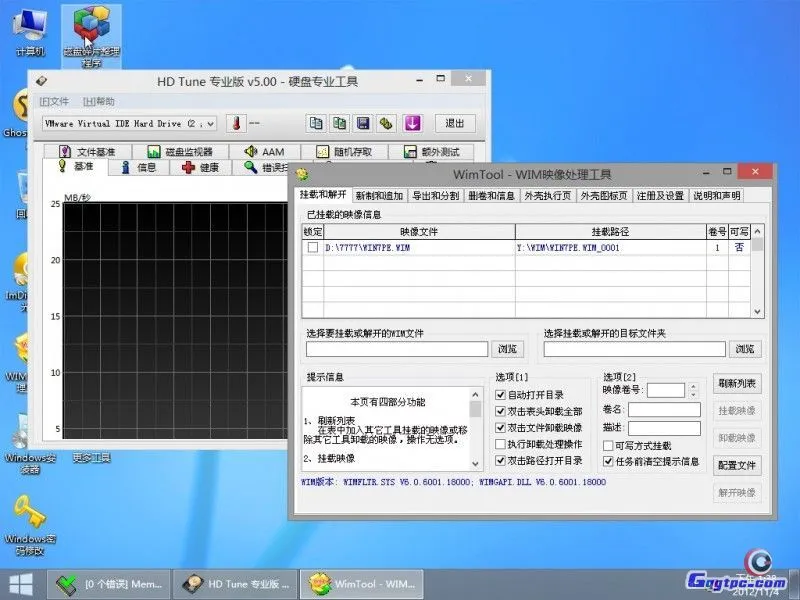Click the copy-to-clipboard icon in HD Tune toolbar

(x=316, y=122)
